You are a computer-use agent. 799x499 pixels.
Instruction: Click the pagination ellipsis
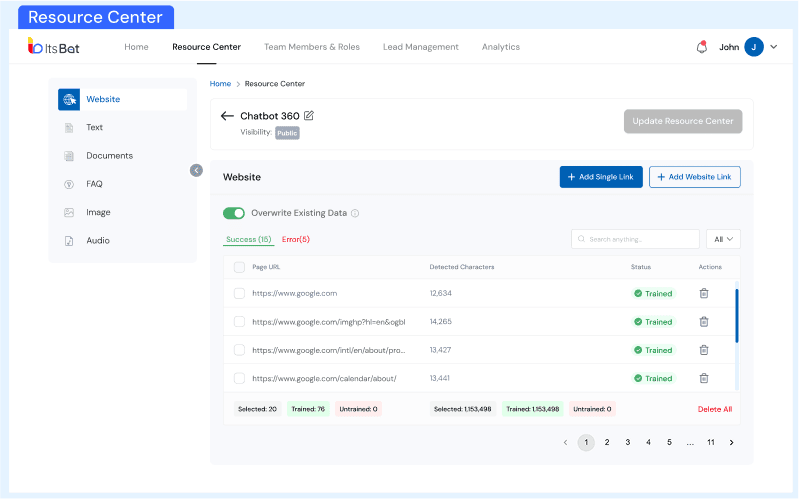click(690, 442)
